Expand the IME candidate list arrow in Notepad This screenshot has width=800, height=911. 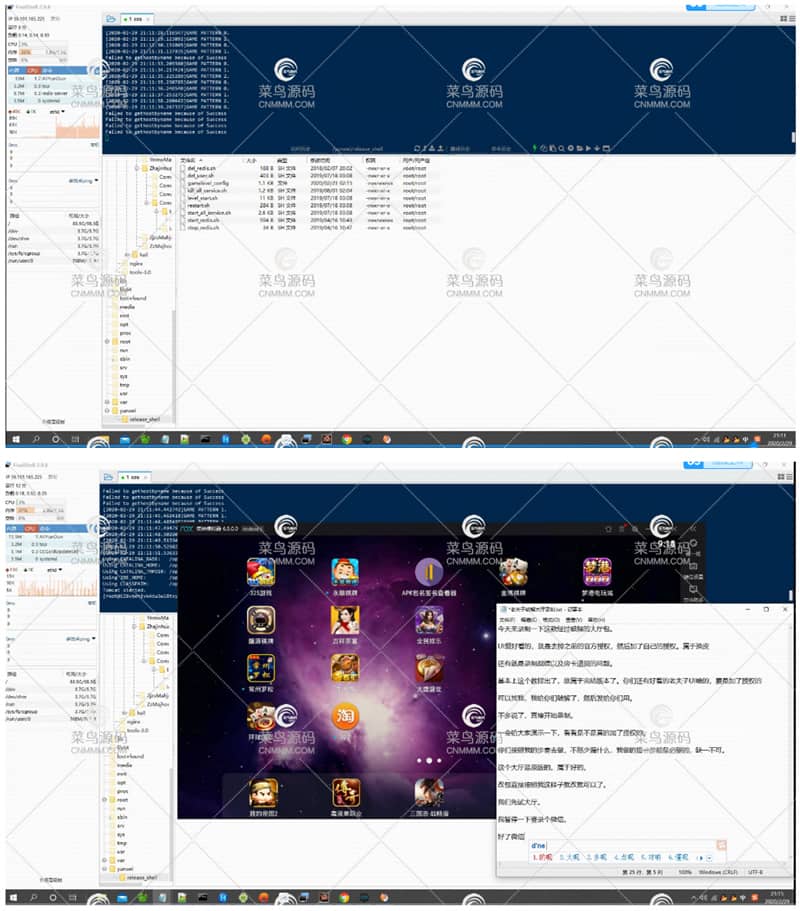(x=709, y=858)
